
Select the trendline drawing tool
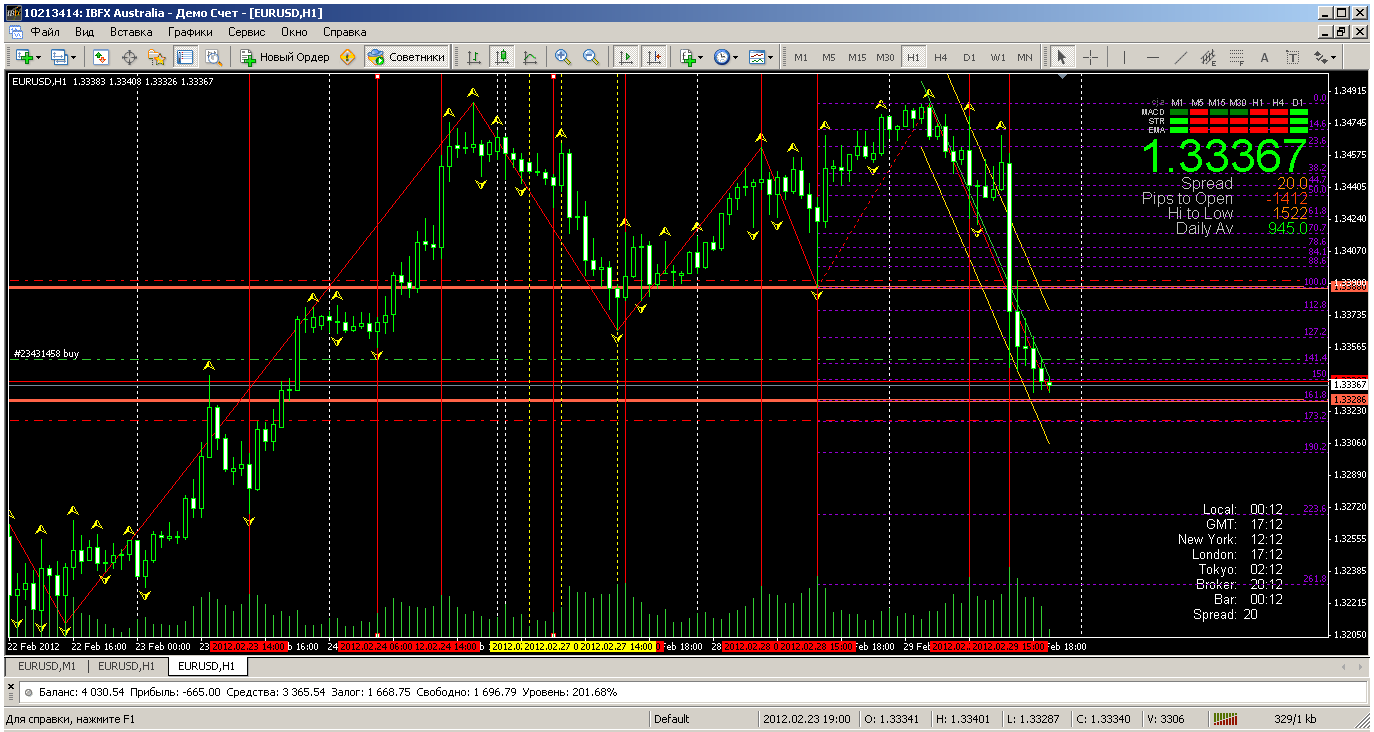pos(1180,57)
